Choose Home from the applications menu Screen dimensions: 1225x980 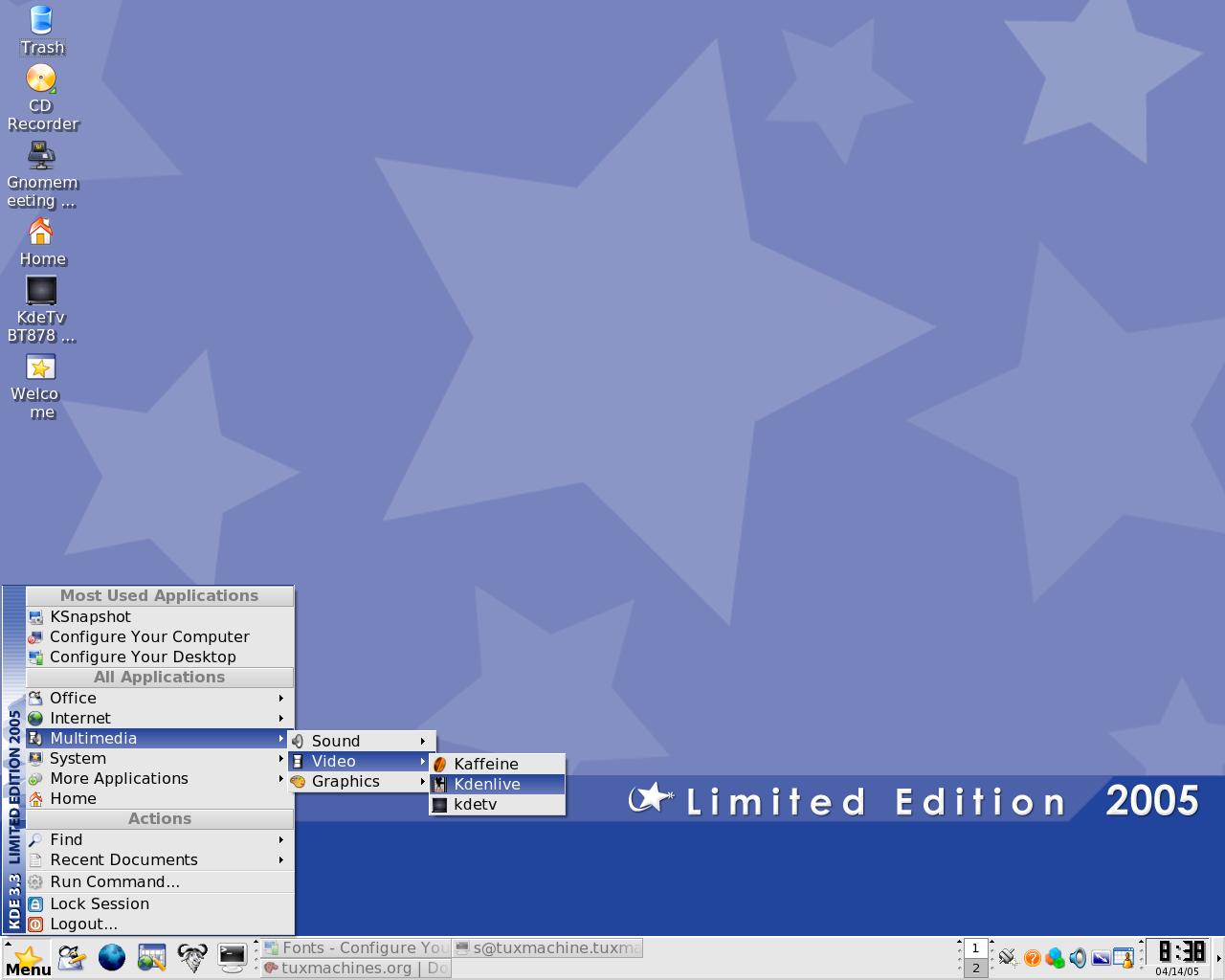point(160,798)
